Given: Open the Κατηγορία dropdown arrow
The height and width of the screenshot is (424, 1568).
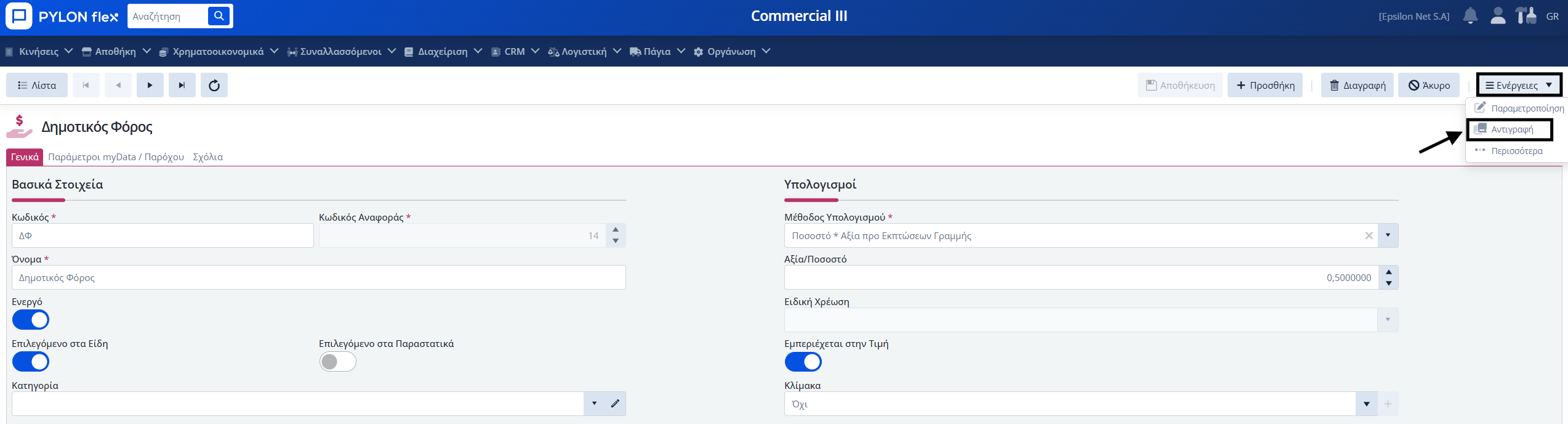Looking at the screenshot, I should click(x=594, y=404).
